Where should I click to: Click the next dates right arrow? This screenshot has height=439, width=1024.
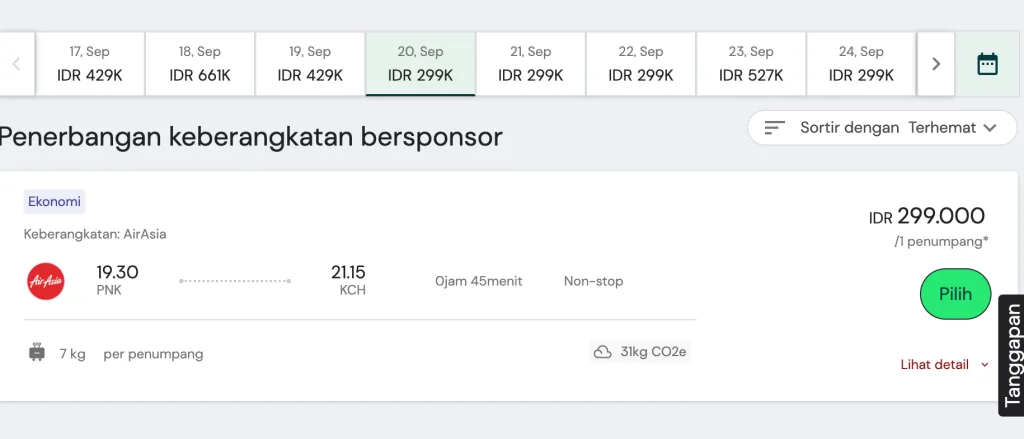936,64
